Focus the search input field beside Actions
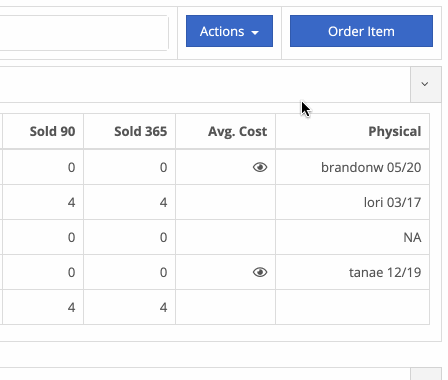Image resolution: width=448 pixels, height=380 pixels. point(83,33)
